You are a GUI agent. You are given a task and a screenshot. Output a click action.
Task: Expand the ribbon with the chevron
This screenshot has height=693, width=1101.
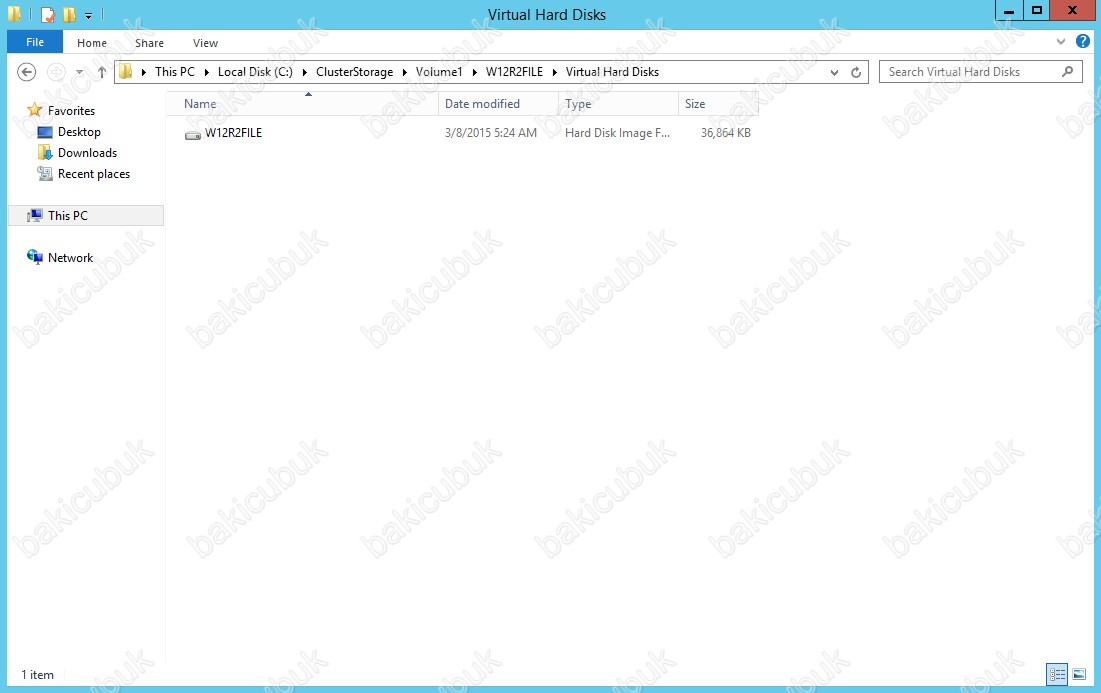1060,42
